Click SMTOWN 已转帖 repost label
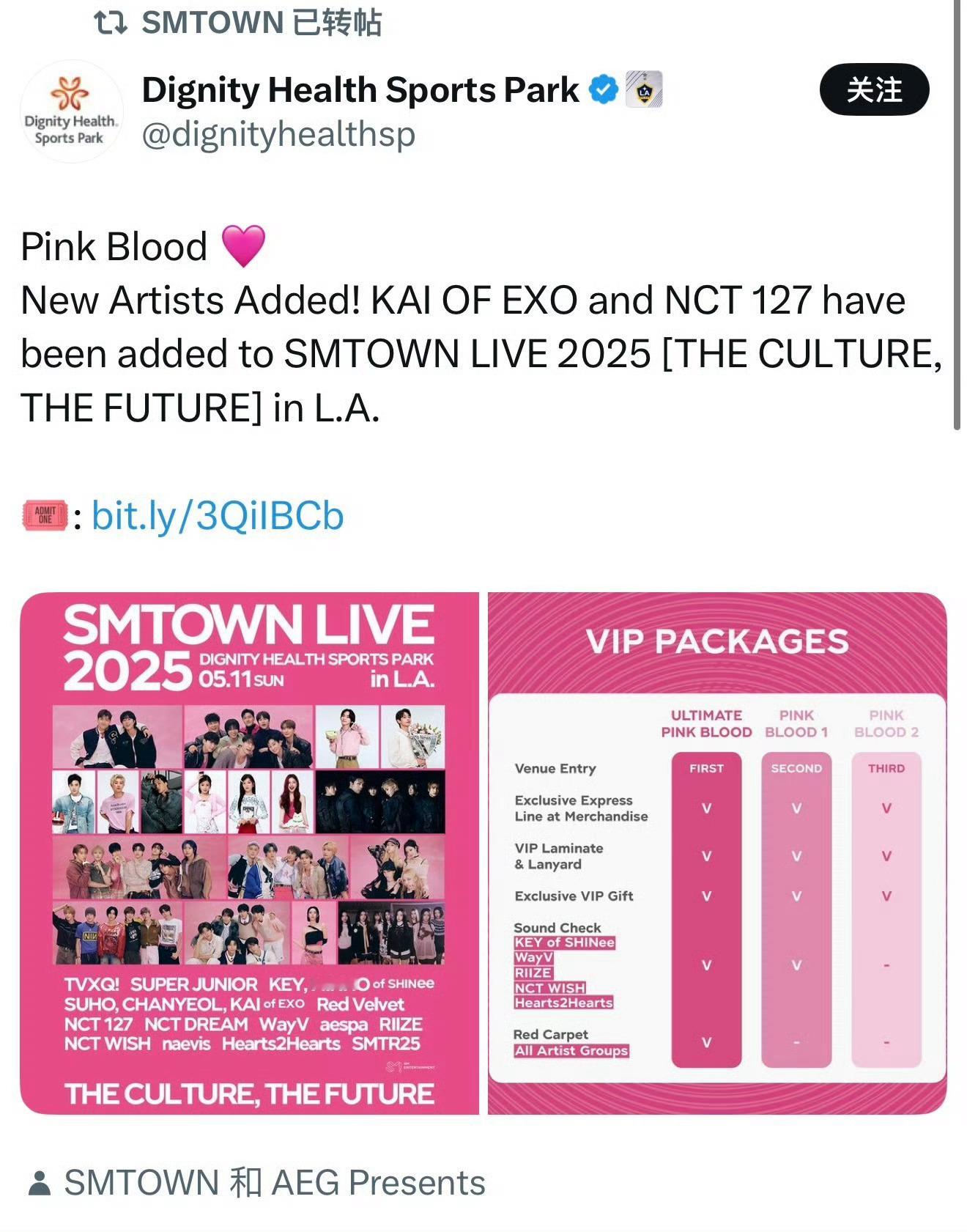967x1232 pixels. tap(262, 23)
